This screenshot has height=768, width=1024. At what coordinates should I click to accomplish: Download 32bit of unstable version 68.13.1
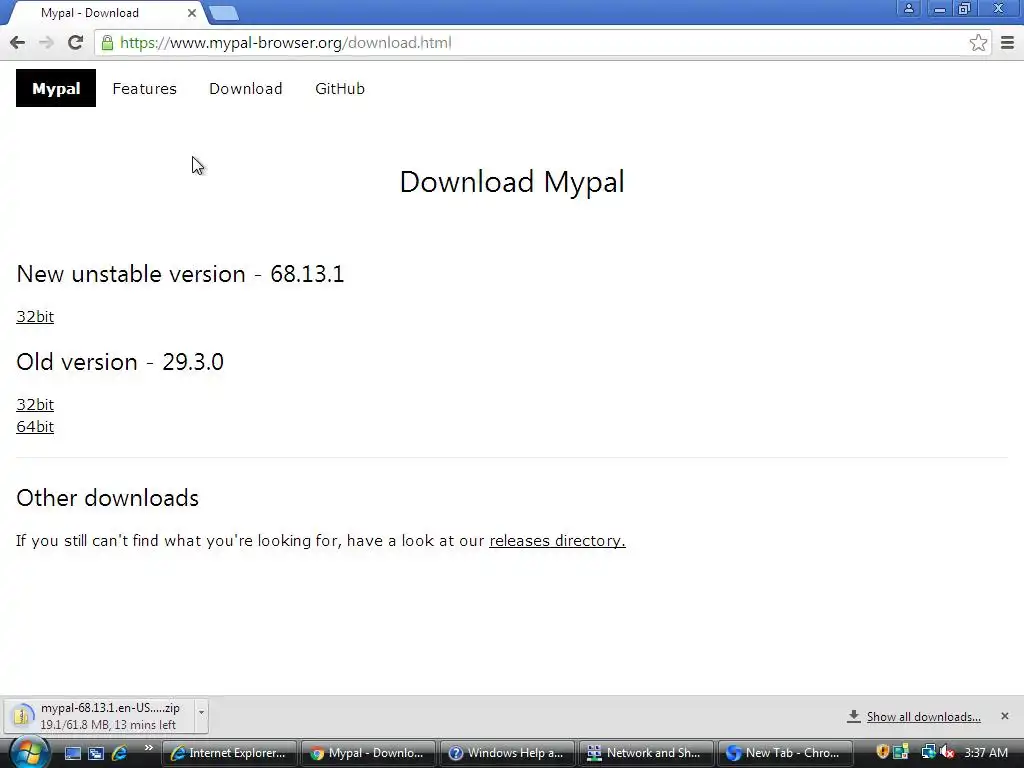[x=35, y=317]
